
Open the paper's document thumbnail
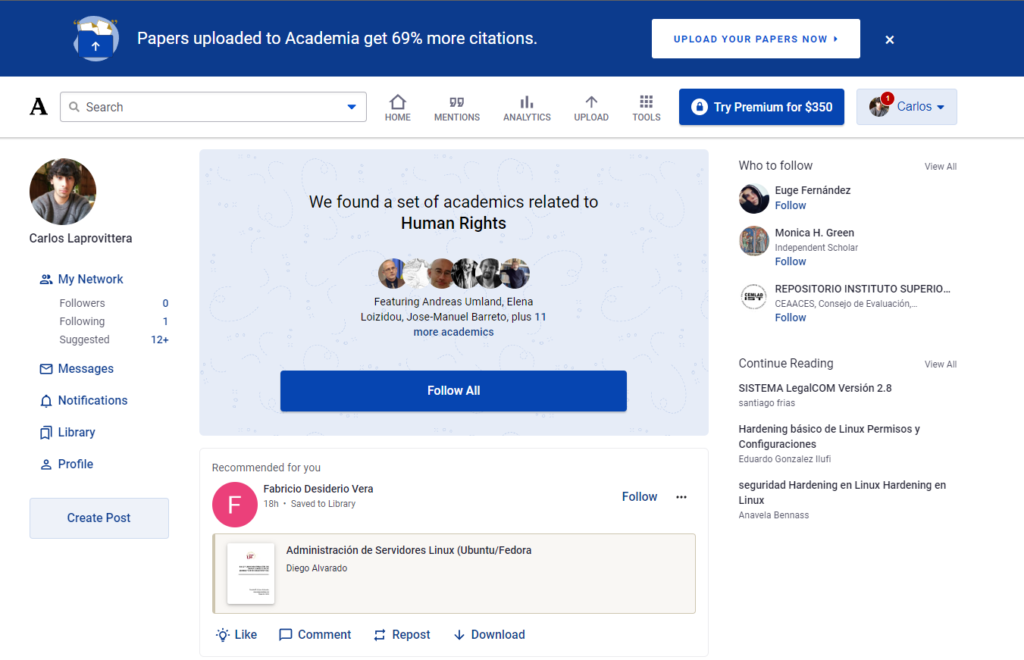click(x=251, y=573)
